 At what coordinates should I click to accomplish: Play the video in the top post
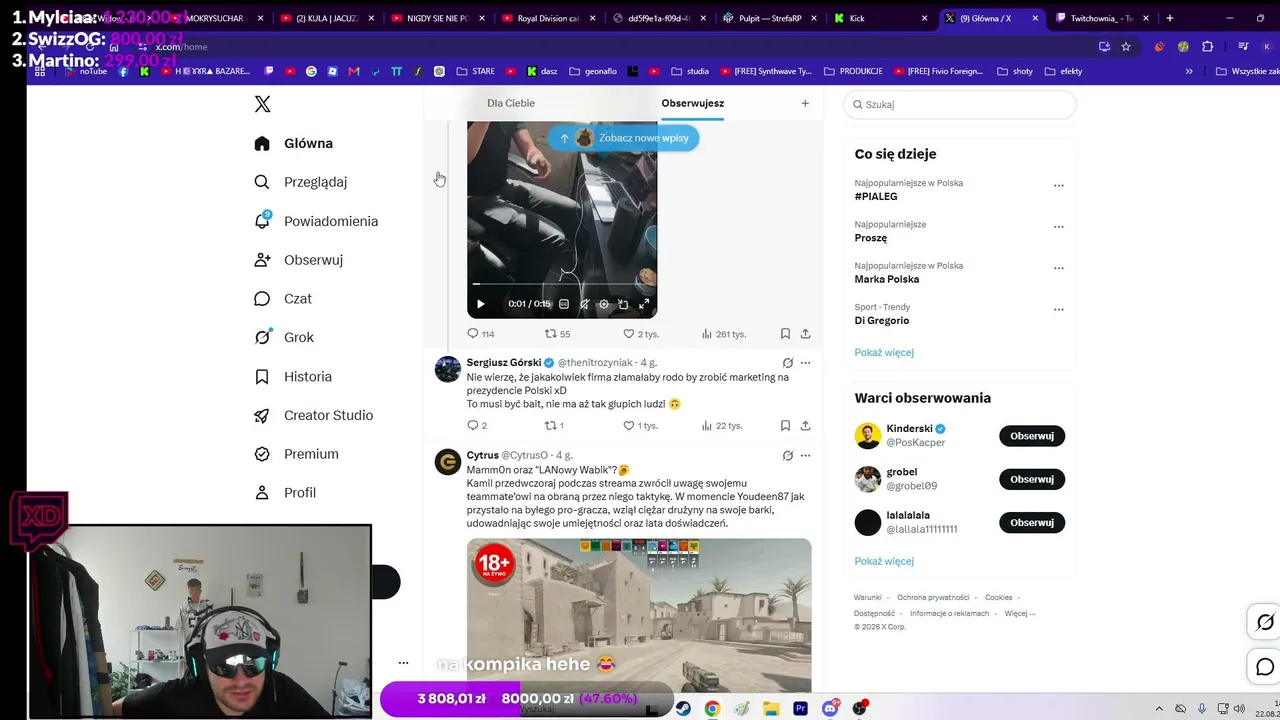(x=480, y=304)
